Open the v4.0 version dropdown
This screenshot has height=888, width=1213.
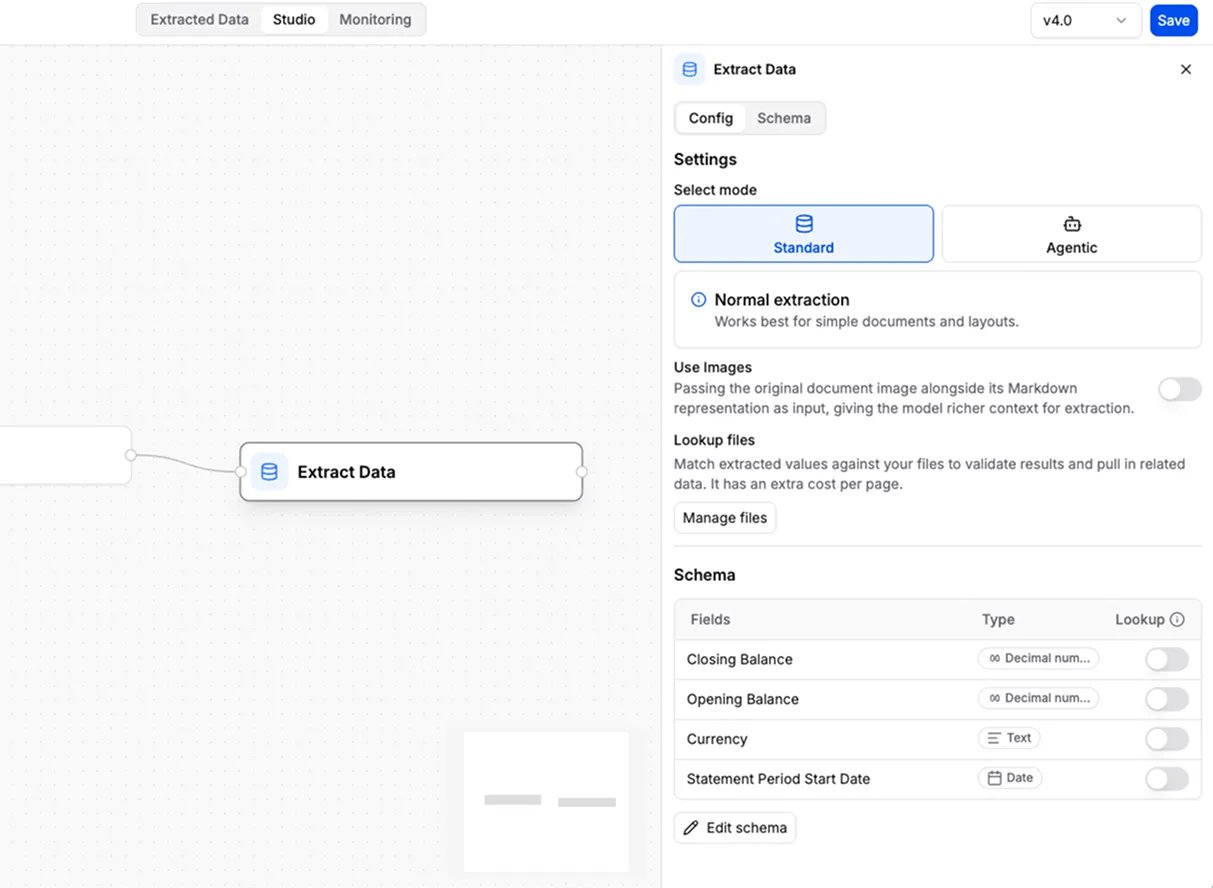[x=1085, y=20]
